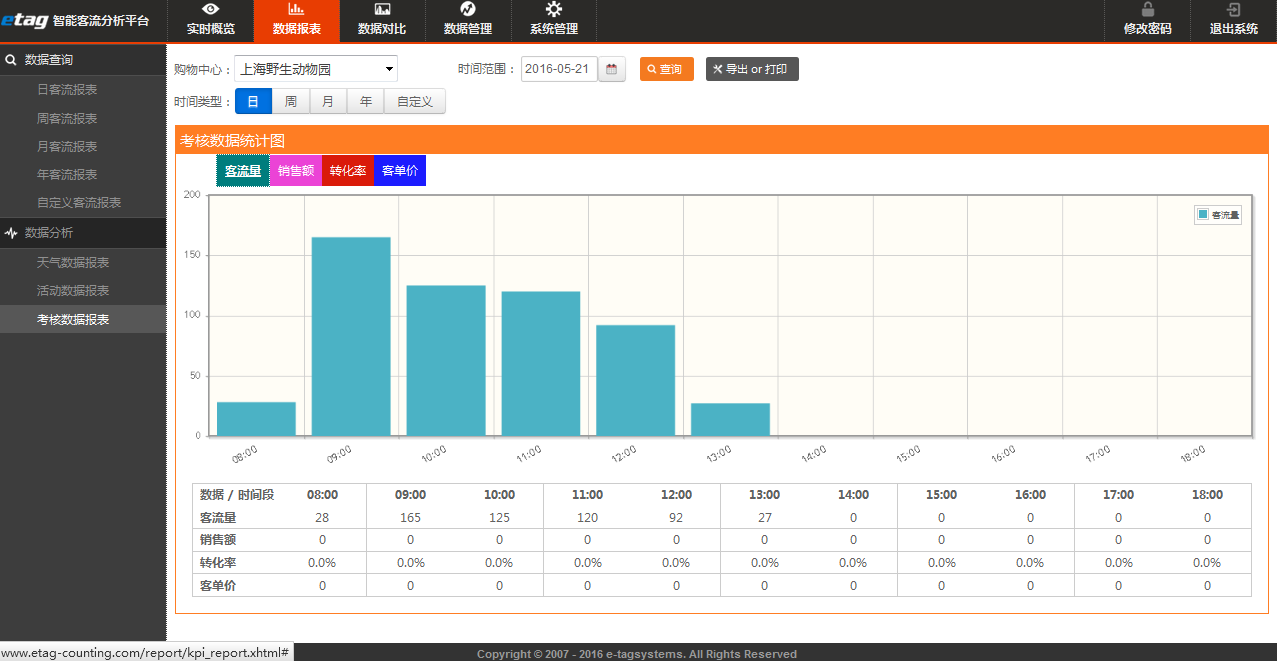Open 考核数据报表 in the sidebar
Viewport: 1277px width, 661px height.
tap(83, 319)
